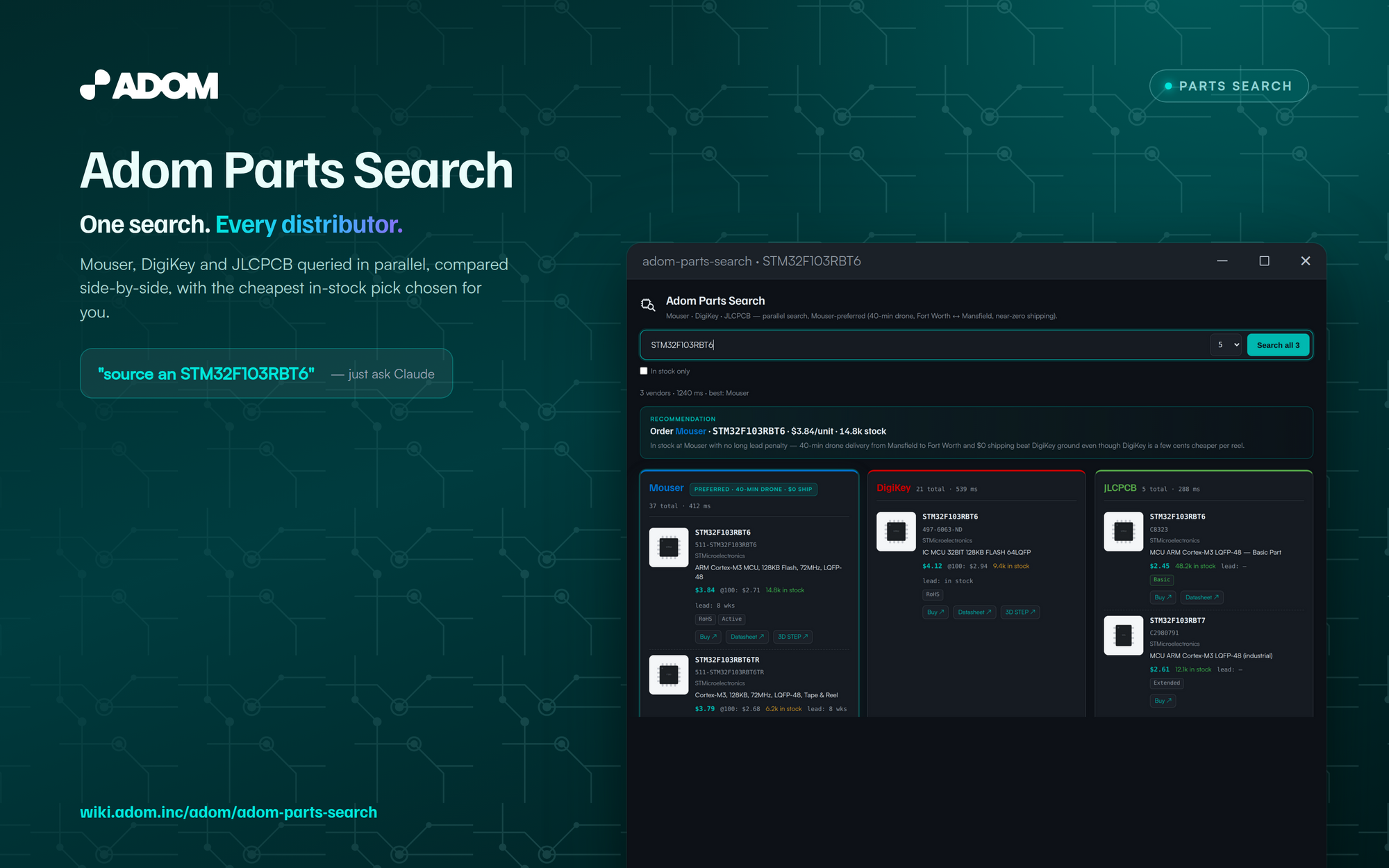Viewport: 1389px width, 868px height.
Task: Click the Preferred 40-min drone badge
Action: click(754, 489)
